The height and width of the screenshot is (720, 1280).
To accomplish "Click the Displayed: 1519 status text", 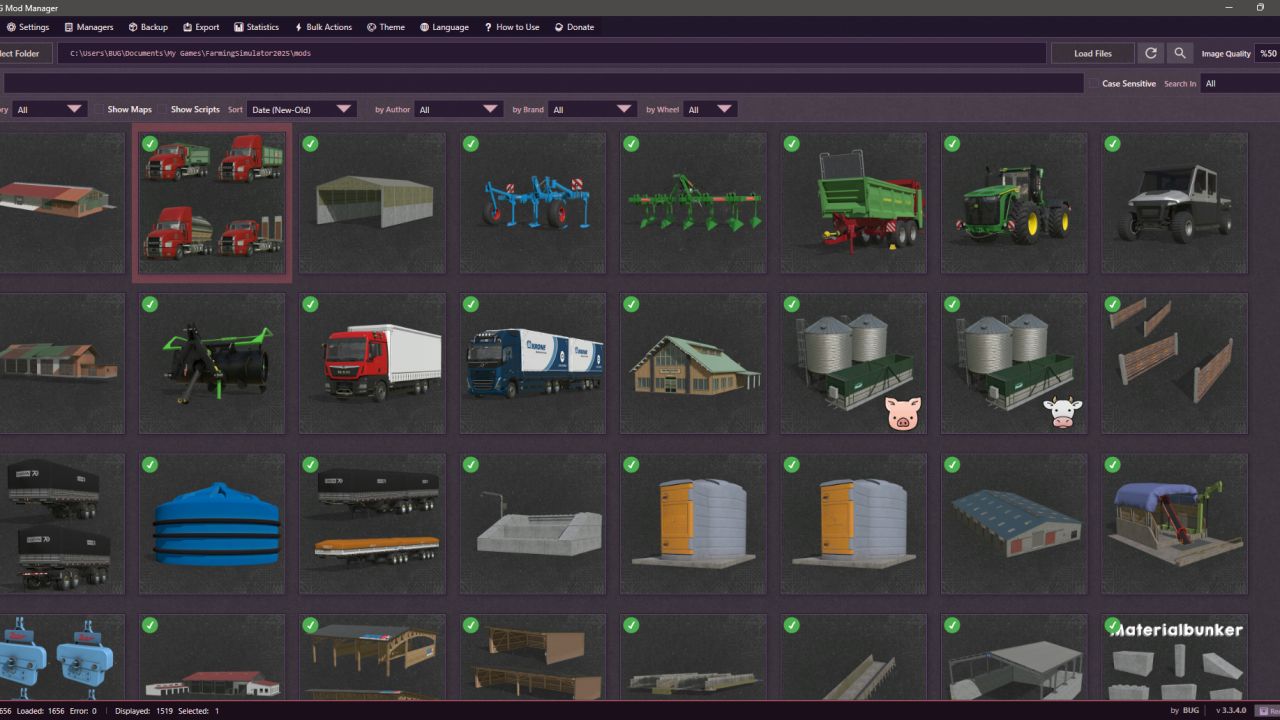I will click(146, 711).
